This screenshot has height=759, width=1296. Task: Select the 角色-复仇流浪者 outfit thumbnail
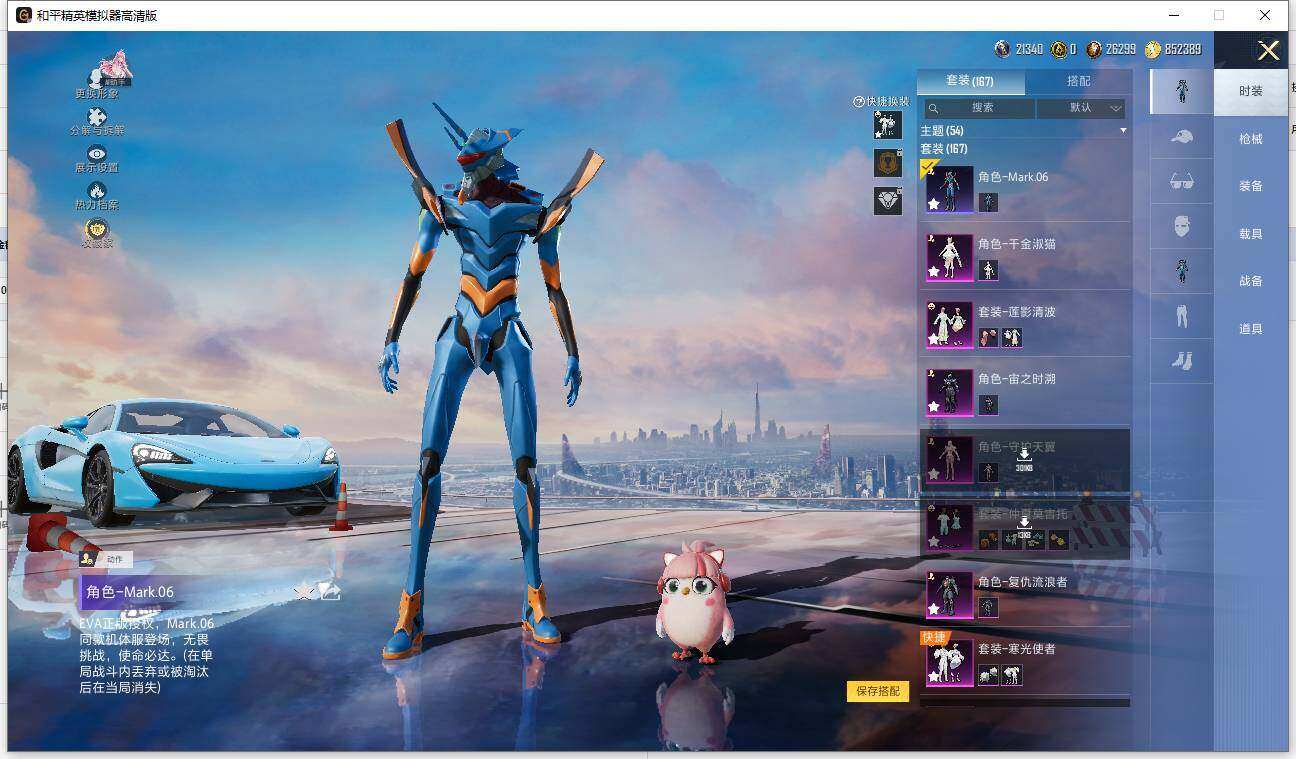point(949,595)
